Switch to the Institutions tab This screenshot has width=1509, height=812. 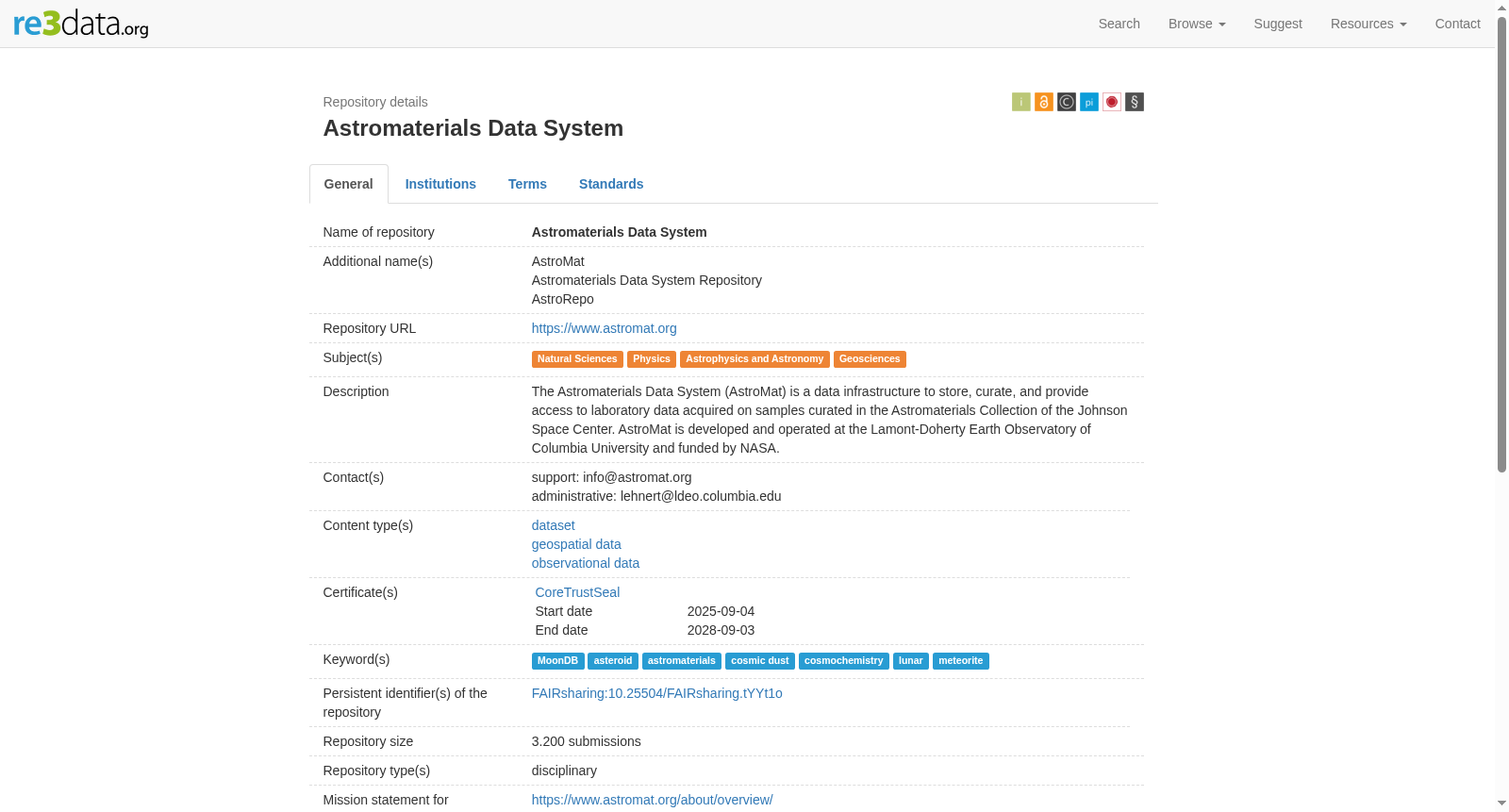440,184
